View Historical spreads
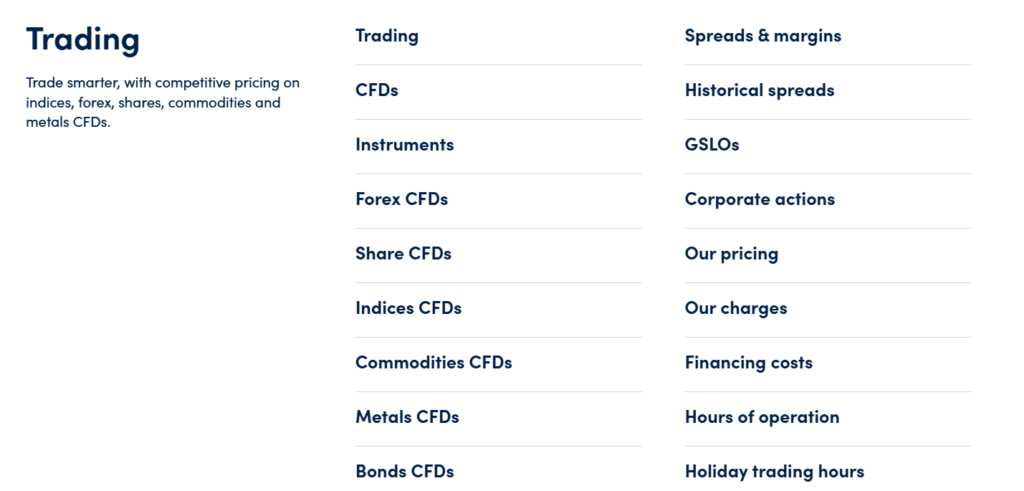The height and width of the screenshot is (491, 1024). [x=759, y=90]
